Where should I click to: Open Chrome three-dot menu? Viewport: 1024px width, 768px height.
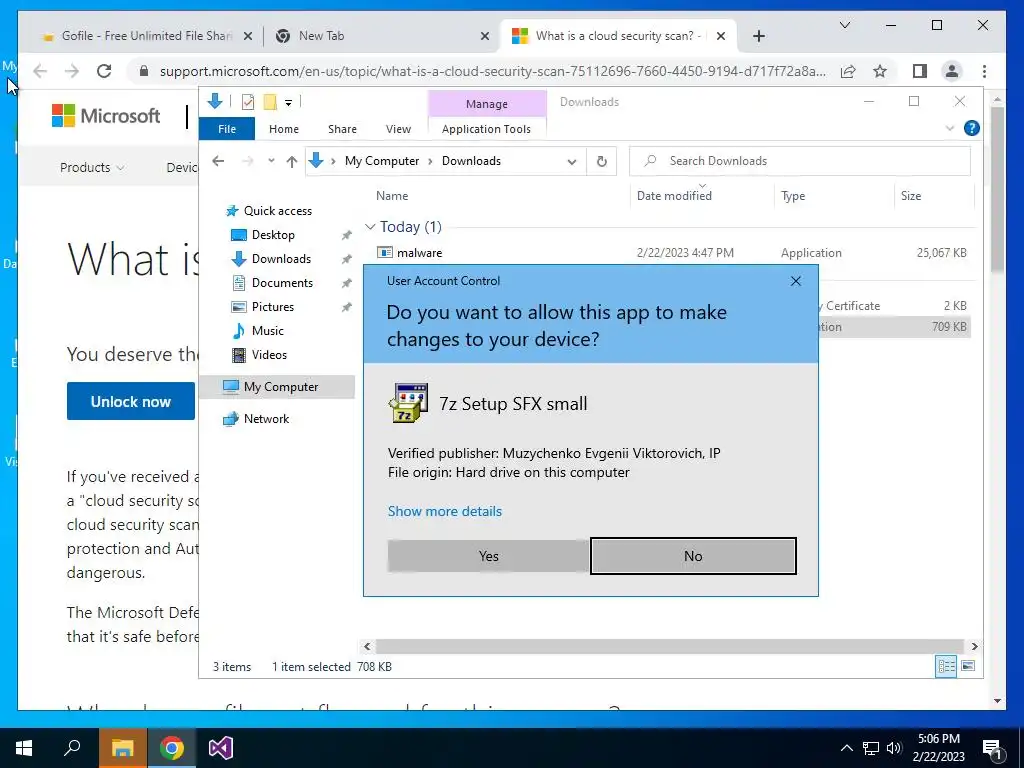coord(984,71)
